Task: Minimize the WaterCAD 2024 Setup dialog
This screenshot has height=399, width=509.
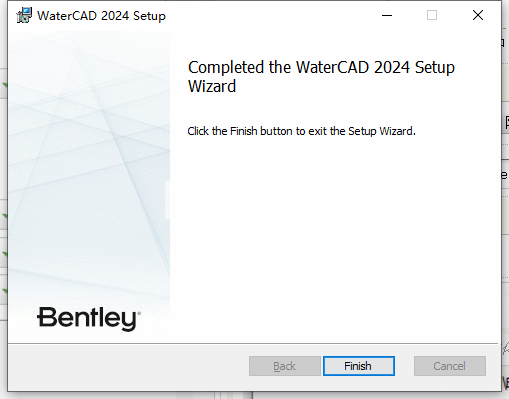Action: tap(387, 15)
